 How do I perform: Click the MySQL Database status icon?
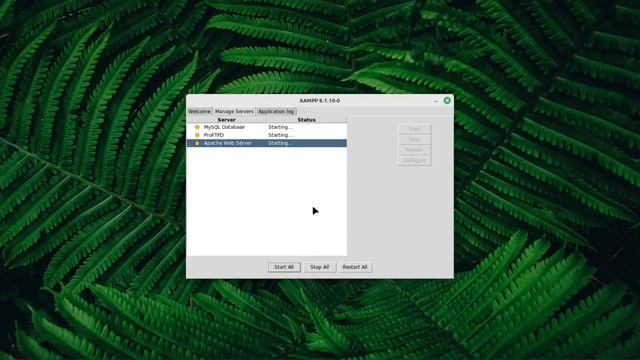[197, 127]
